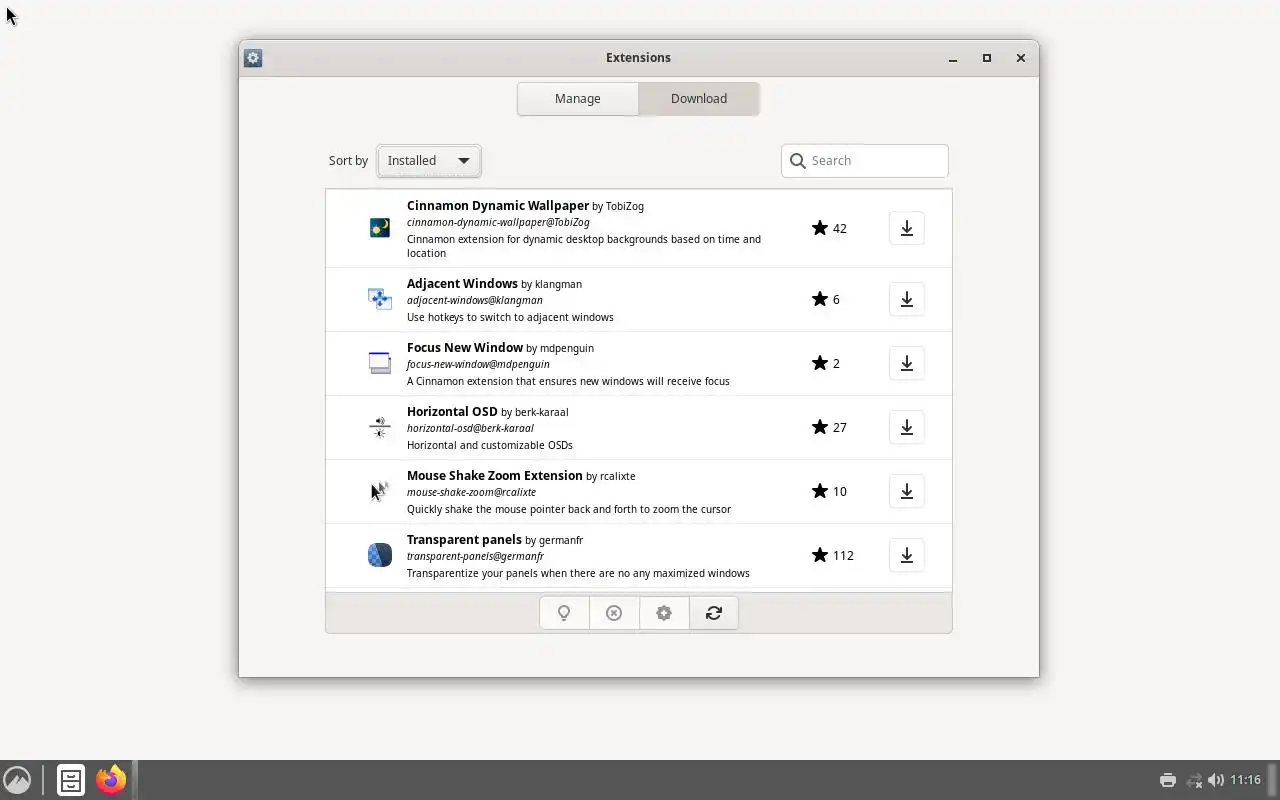This screenshot has height=800, width=1280.
Task: Click the volume tray icon
Action: [x=1216, y=780]
